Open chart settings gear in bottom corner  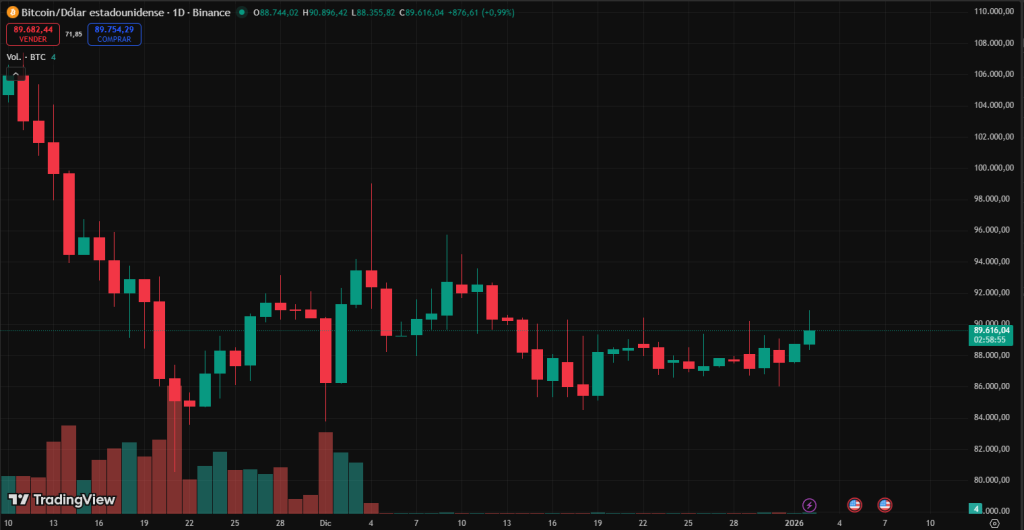click(993, 523)
